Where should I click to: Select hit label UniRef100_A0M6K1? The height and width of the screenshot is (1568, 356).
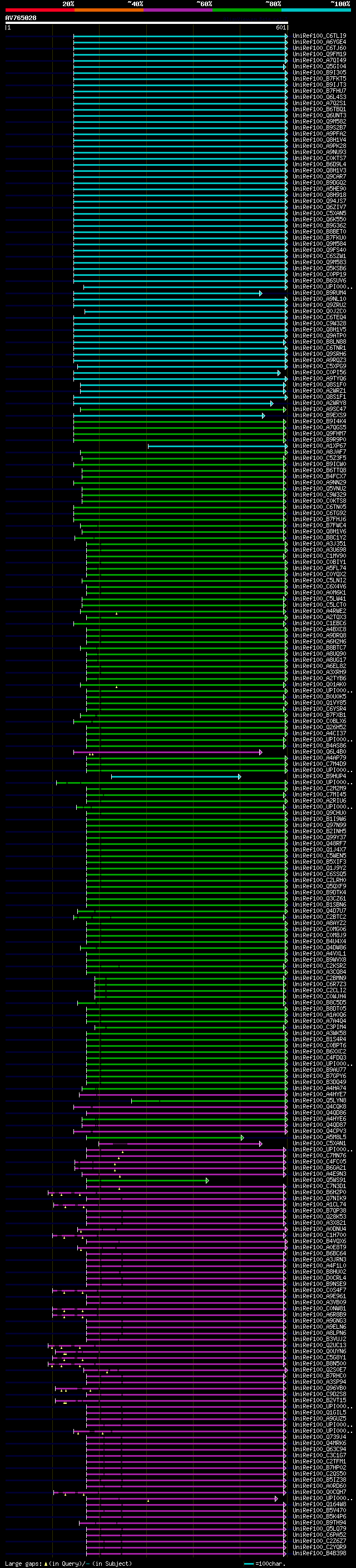click(x=319, y=593)
